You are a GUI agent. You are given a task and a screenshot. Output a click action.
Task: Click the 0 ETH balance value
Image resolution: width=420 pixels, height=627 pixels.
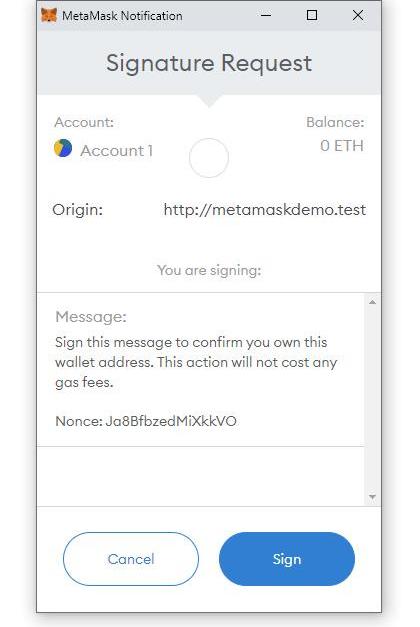pyautogui.click(x=342, y=146)
